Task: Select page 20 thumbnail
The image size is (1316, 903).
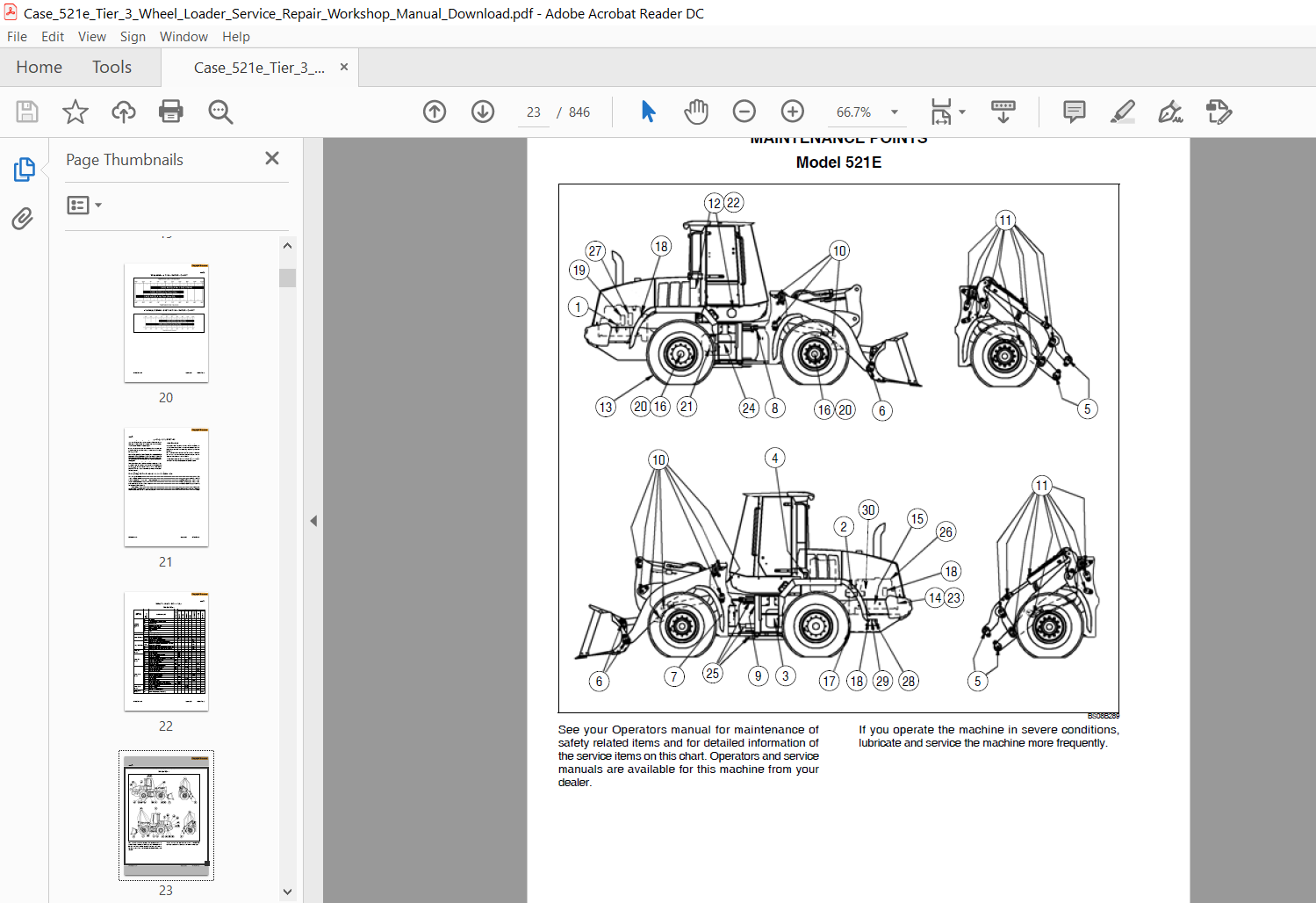Action: click(166, 322)
